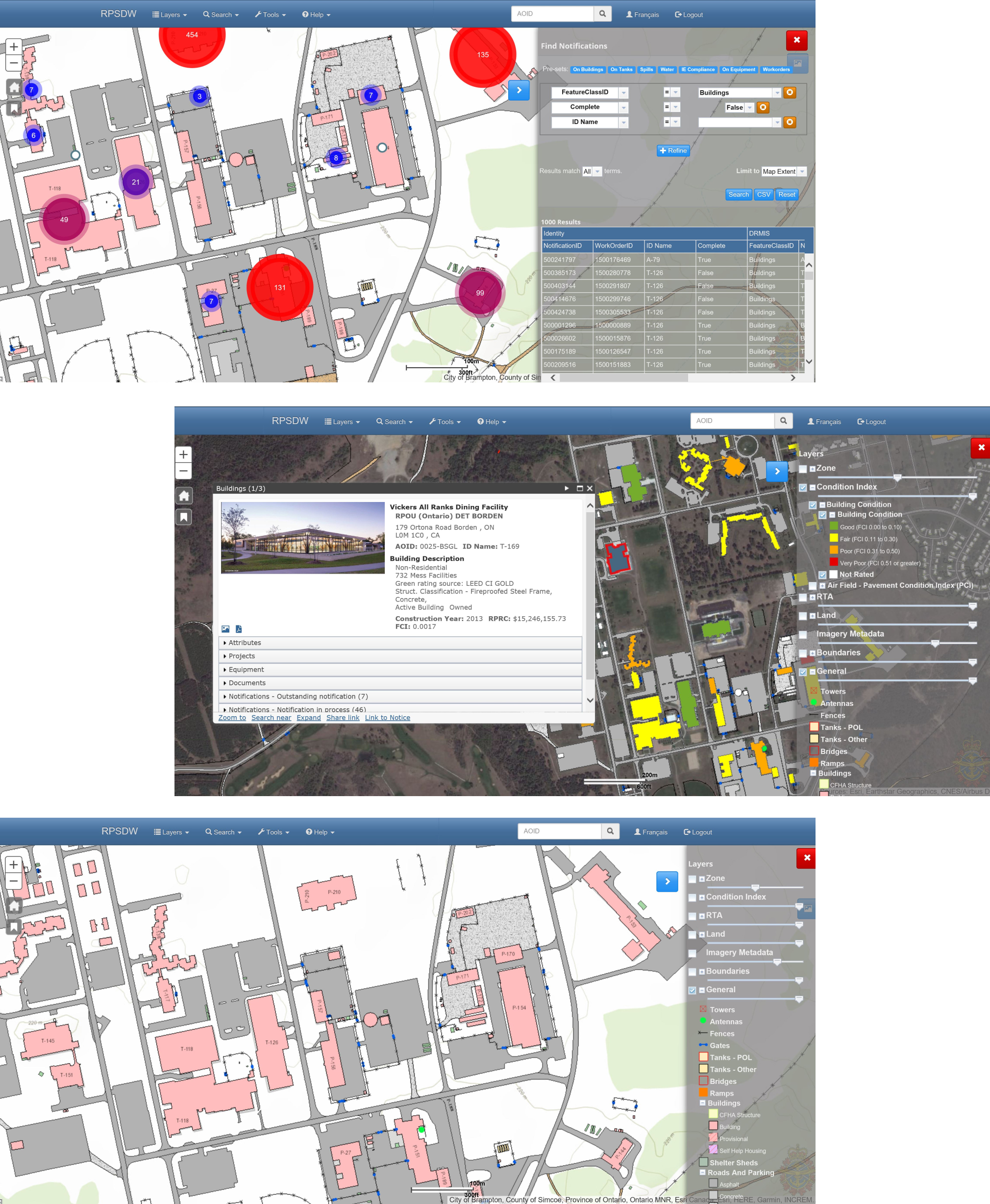Remove the FeatureClassID Buildings filter row
This screenshot has height=1204, width=990.
[789, 92]
